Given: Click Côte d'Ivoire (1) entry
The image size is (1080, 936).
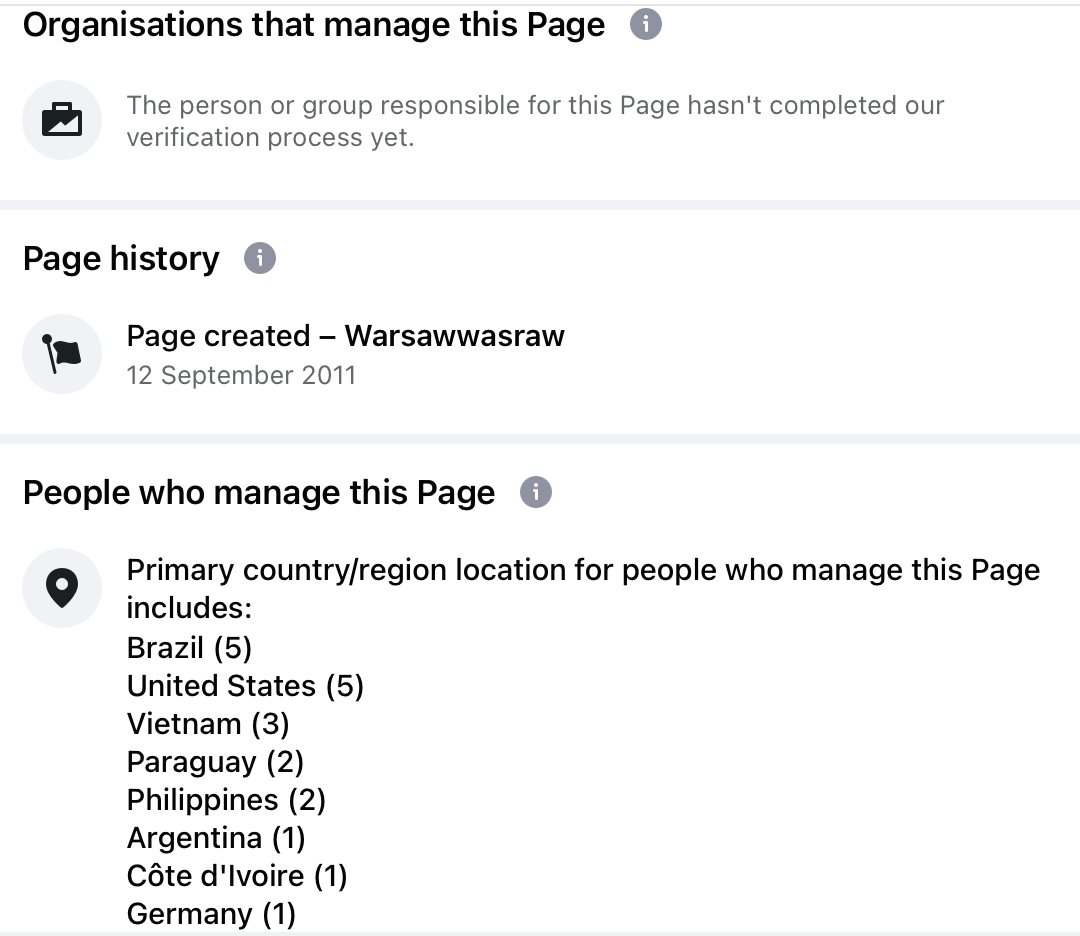Looking at the screenshot, I should [x=237, y=876].
